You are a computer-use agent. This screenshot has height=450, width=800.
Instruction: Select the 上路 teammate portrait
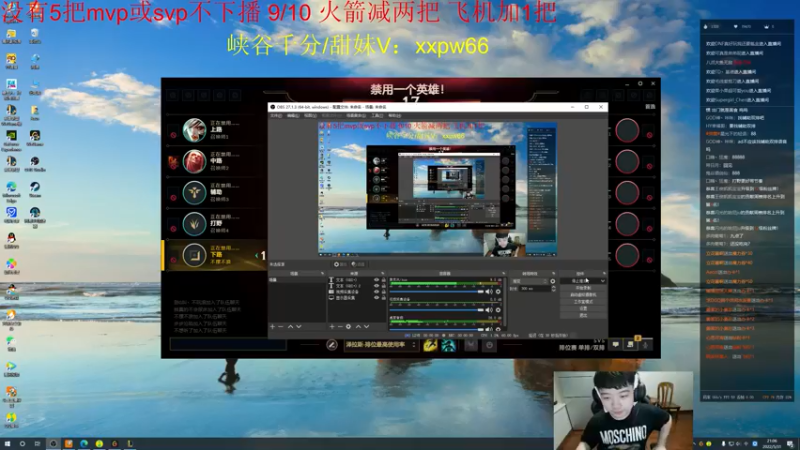point(194,130)
